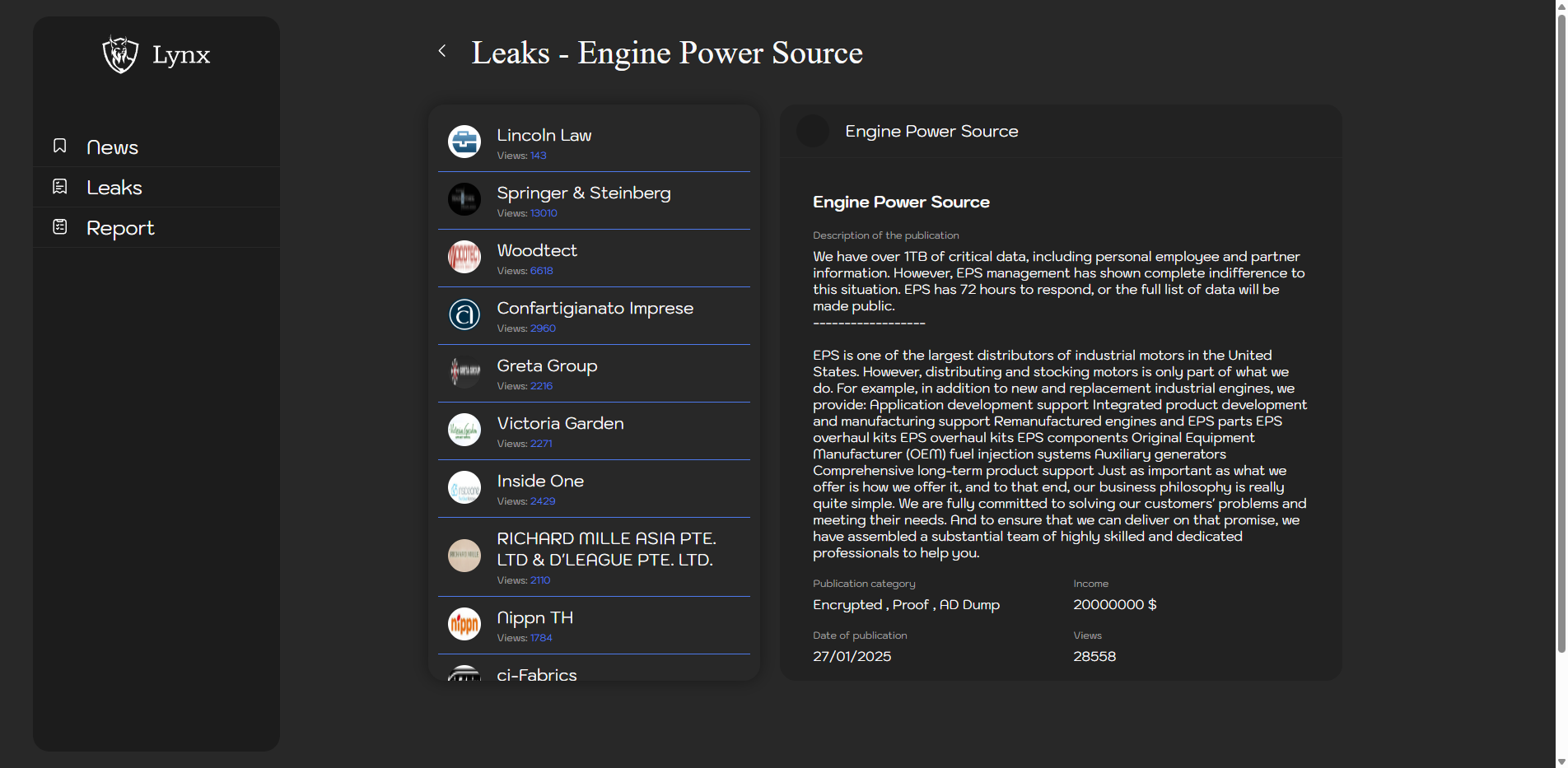
Task: Click the Confartigianato Imprese circular logo
Action: click(x=464, y=314)
